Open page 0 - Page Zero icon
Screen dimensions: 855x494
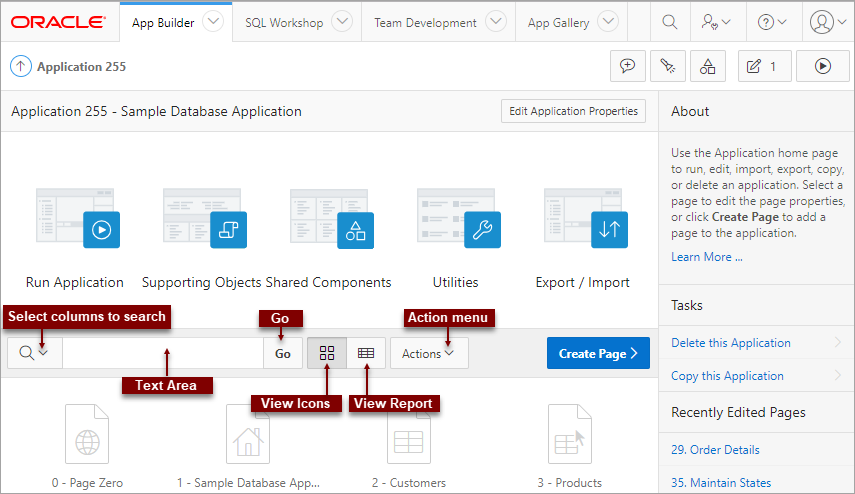pos(87,435)
